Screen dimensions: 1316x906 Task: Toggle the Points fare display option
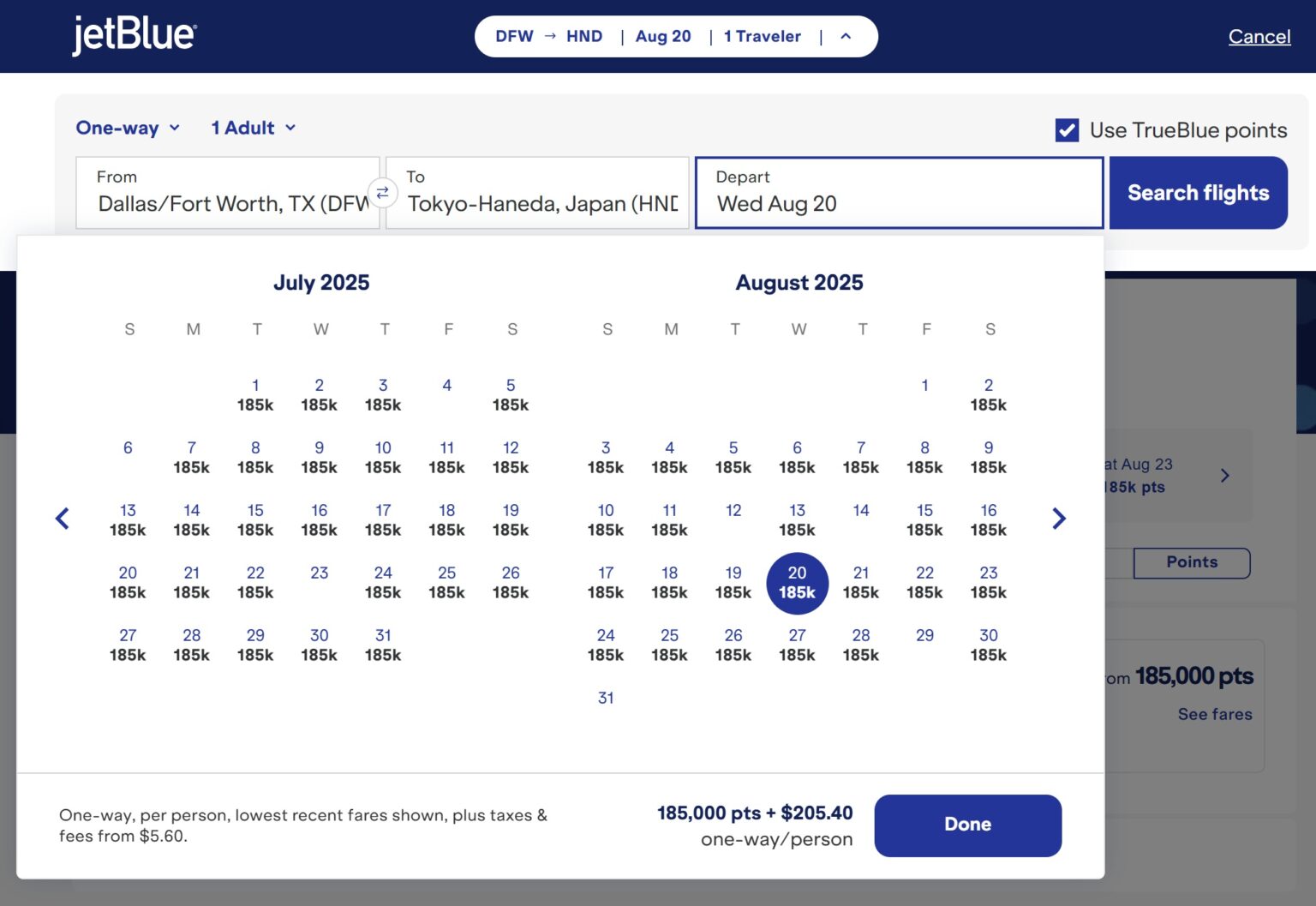click(1192, 563)
